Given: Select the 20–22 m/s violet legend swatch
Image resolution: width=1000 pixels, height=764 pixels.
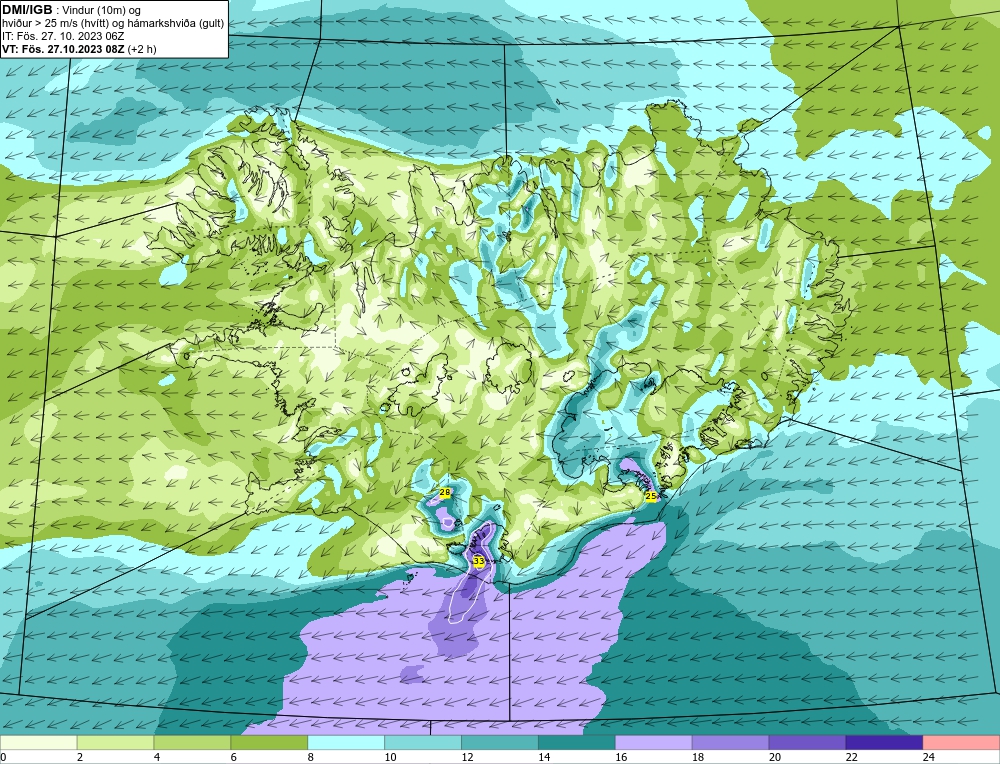Looking at the screenshot, I should point(807,743).
